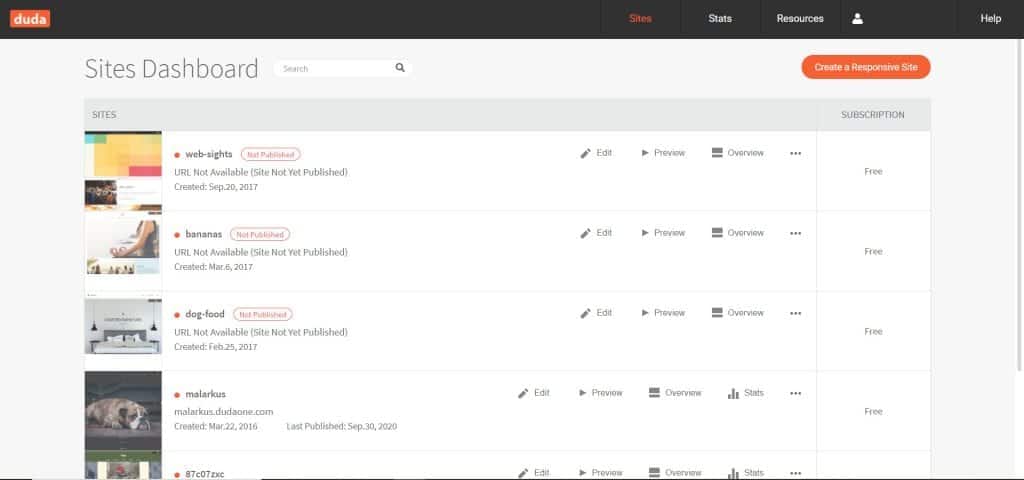Click the Not Published badge for bananas
1024x480 pixels.
click(260, 234)
